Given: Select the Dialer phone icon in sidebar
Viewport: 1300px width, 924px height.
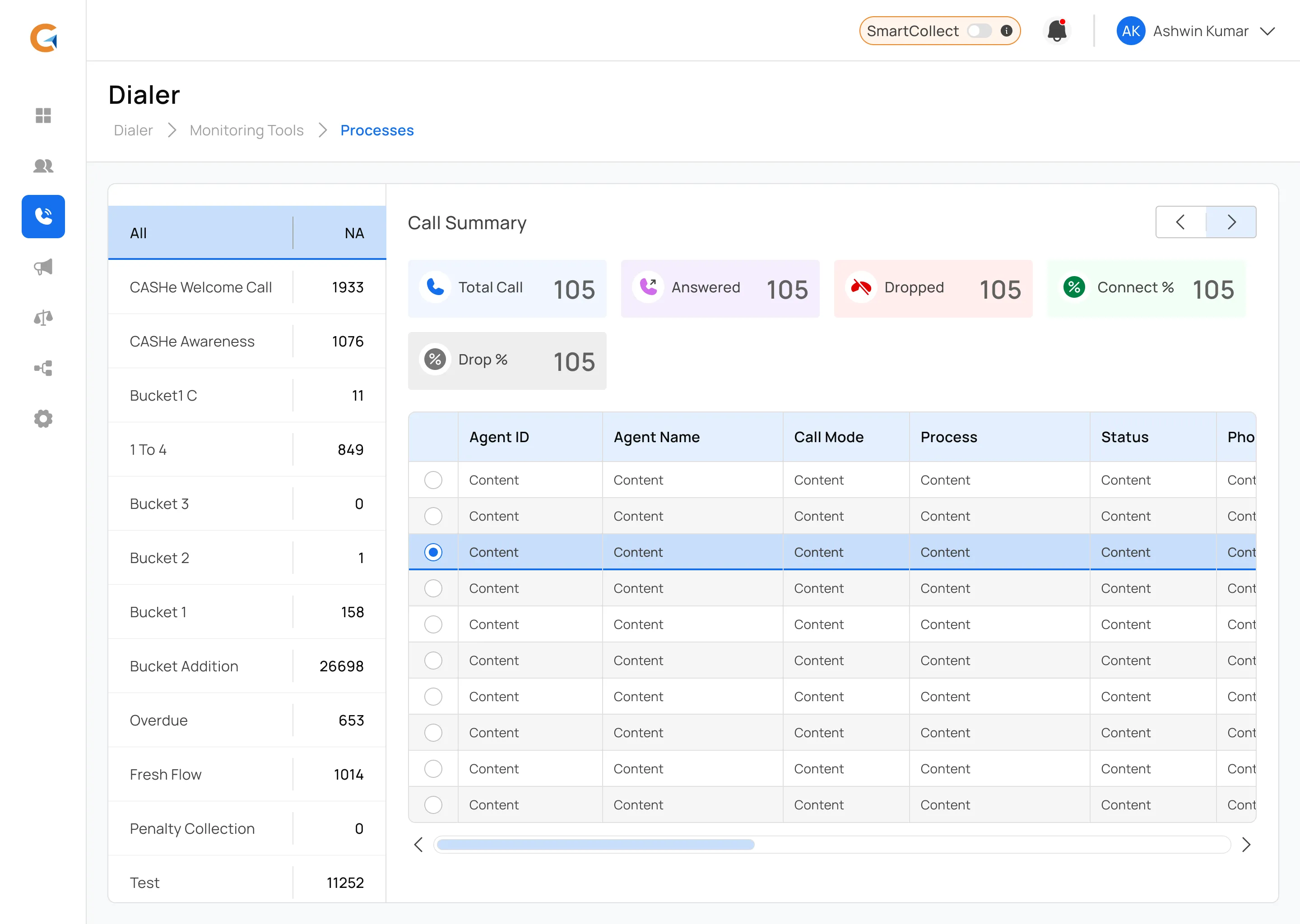Looking at the screenshot, I should pyautogui.click(x=43, y=216).
